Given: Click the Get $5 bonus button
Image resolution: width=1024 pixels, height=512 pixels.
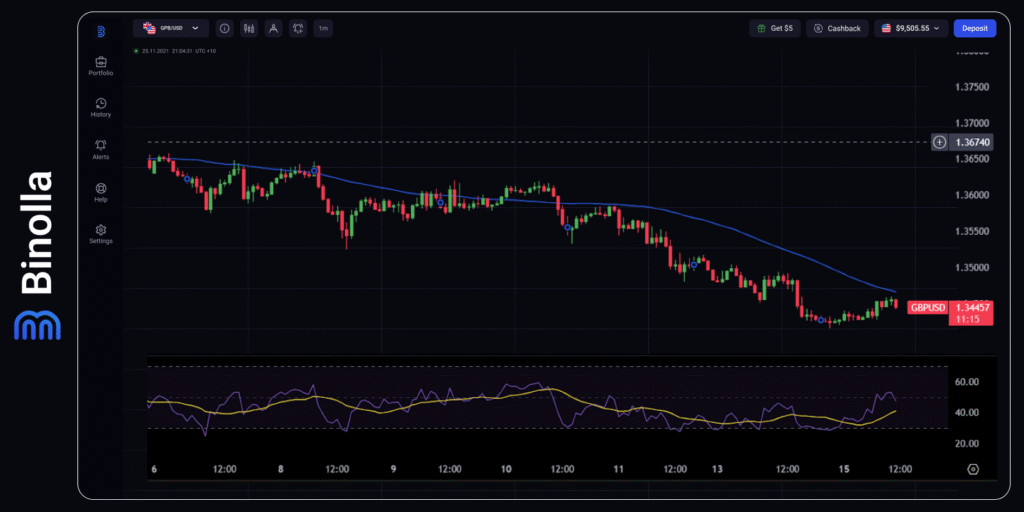Looking at the screenshot, I should click(x=775, y=28).
